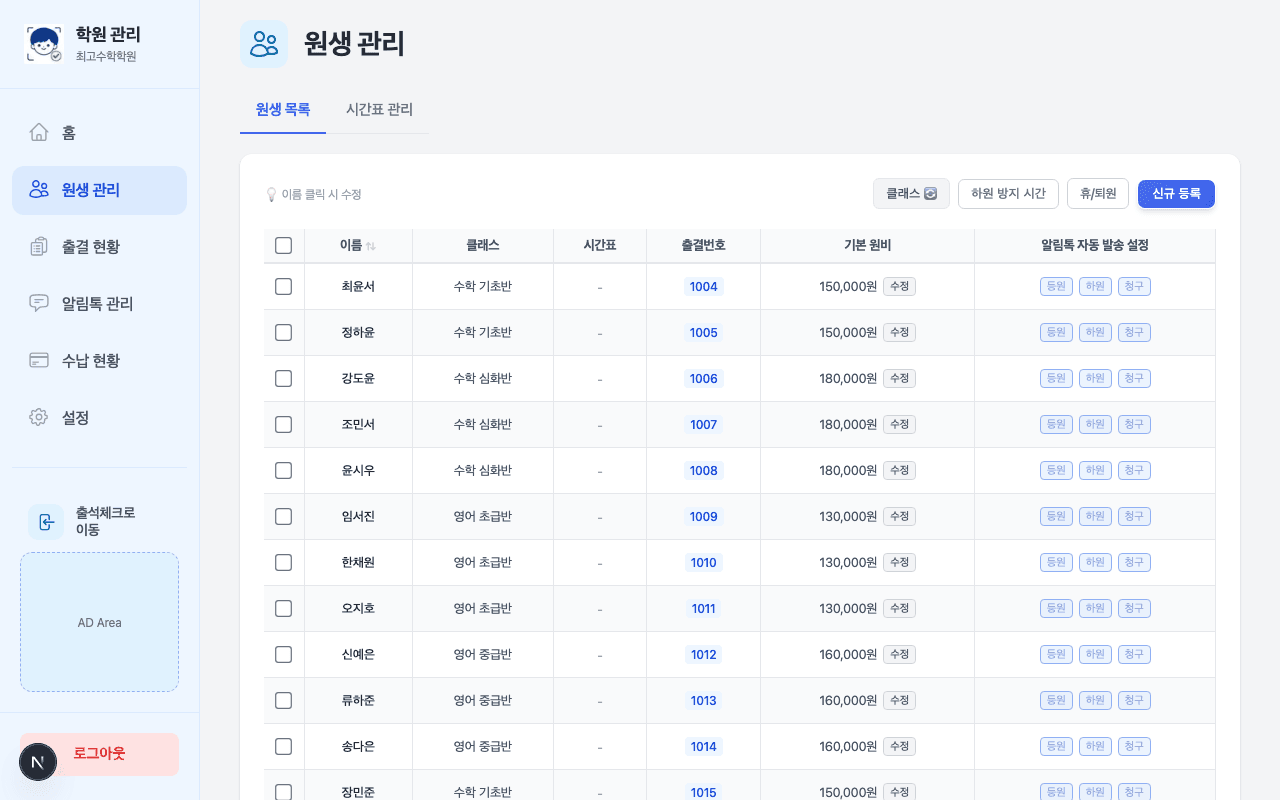Open attendance number link 1004
The width and height of the screenshot is (1280, 800).
(703, 286)
